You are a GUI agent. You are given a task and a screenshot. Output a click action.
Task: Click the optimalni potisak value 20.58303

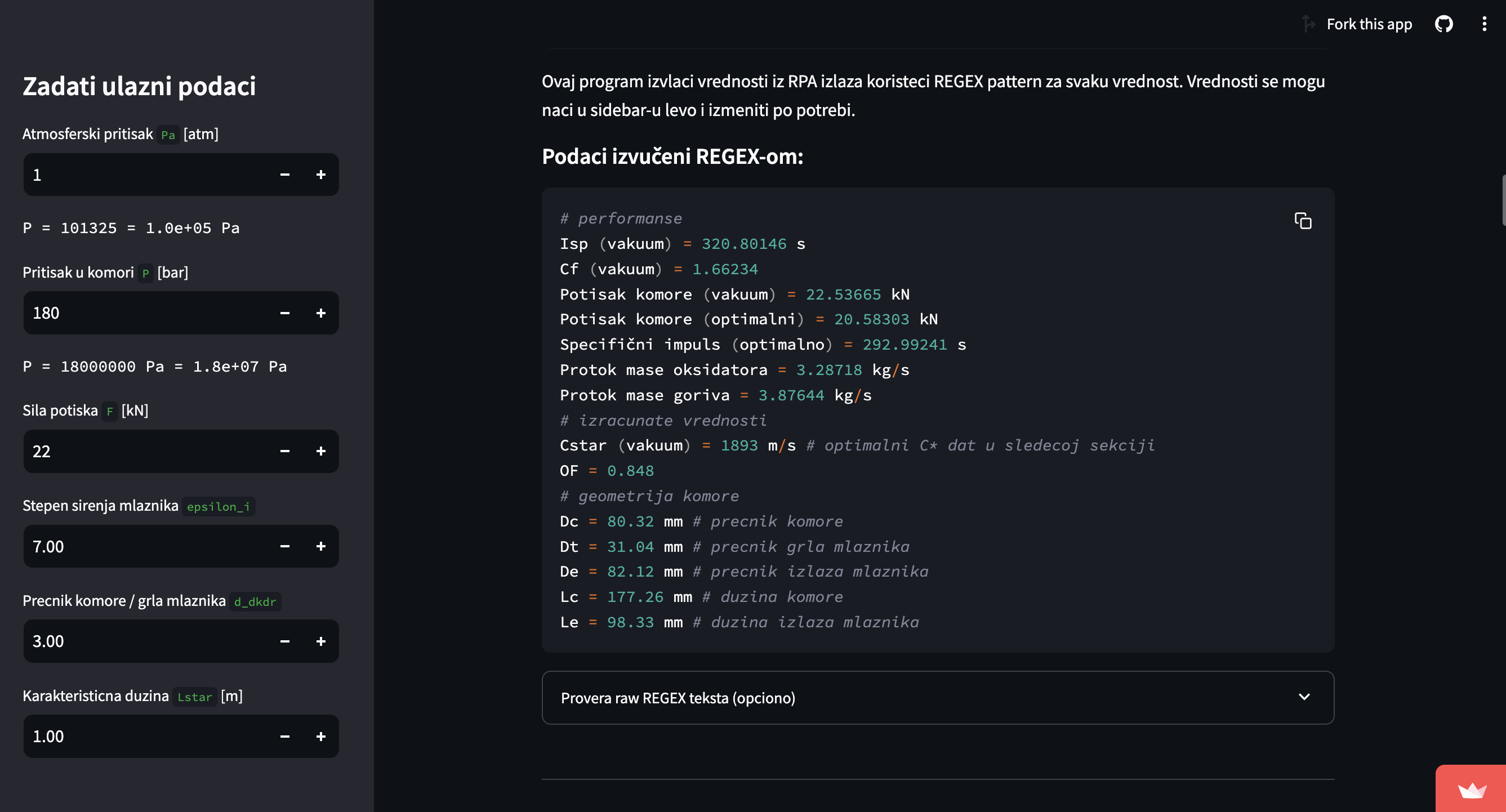pos(871,319)
